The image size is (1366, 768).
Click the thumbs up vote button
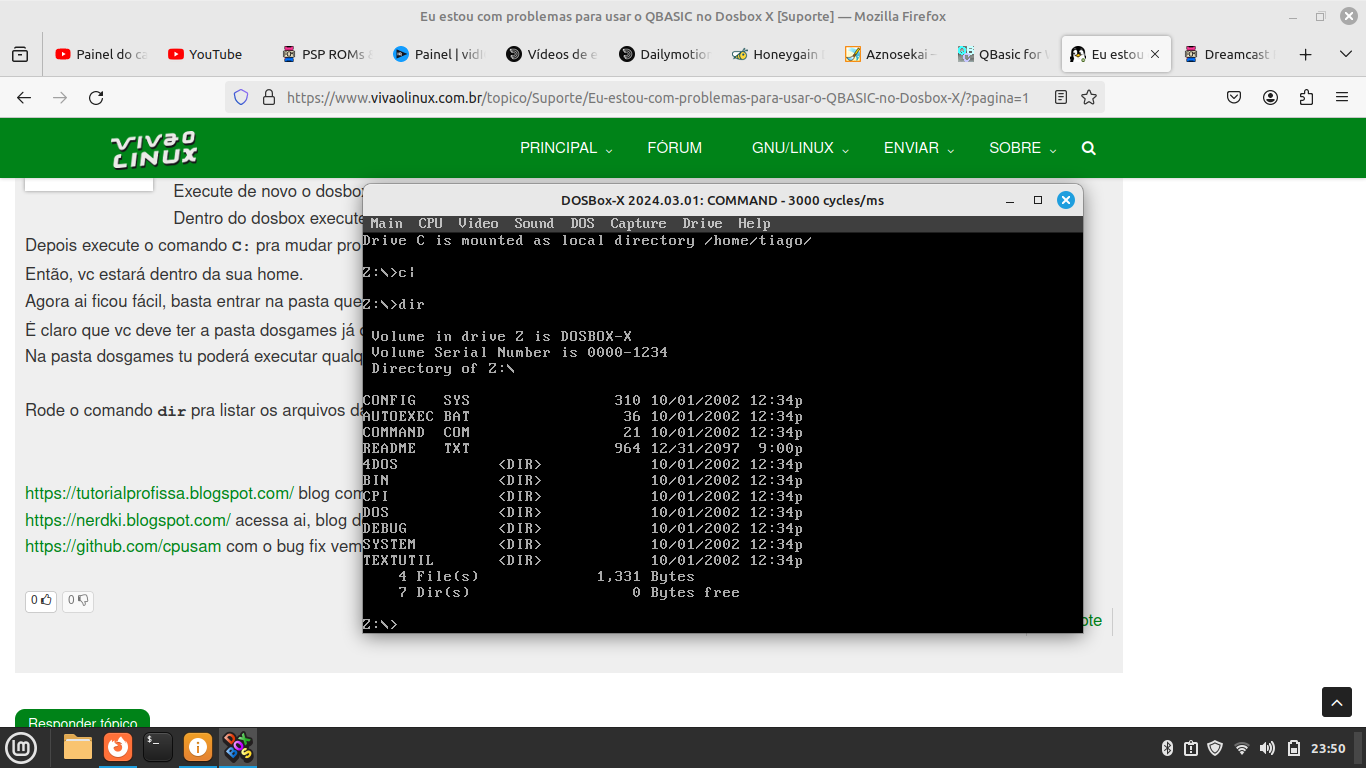click(41, 601)
